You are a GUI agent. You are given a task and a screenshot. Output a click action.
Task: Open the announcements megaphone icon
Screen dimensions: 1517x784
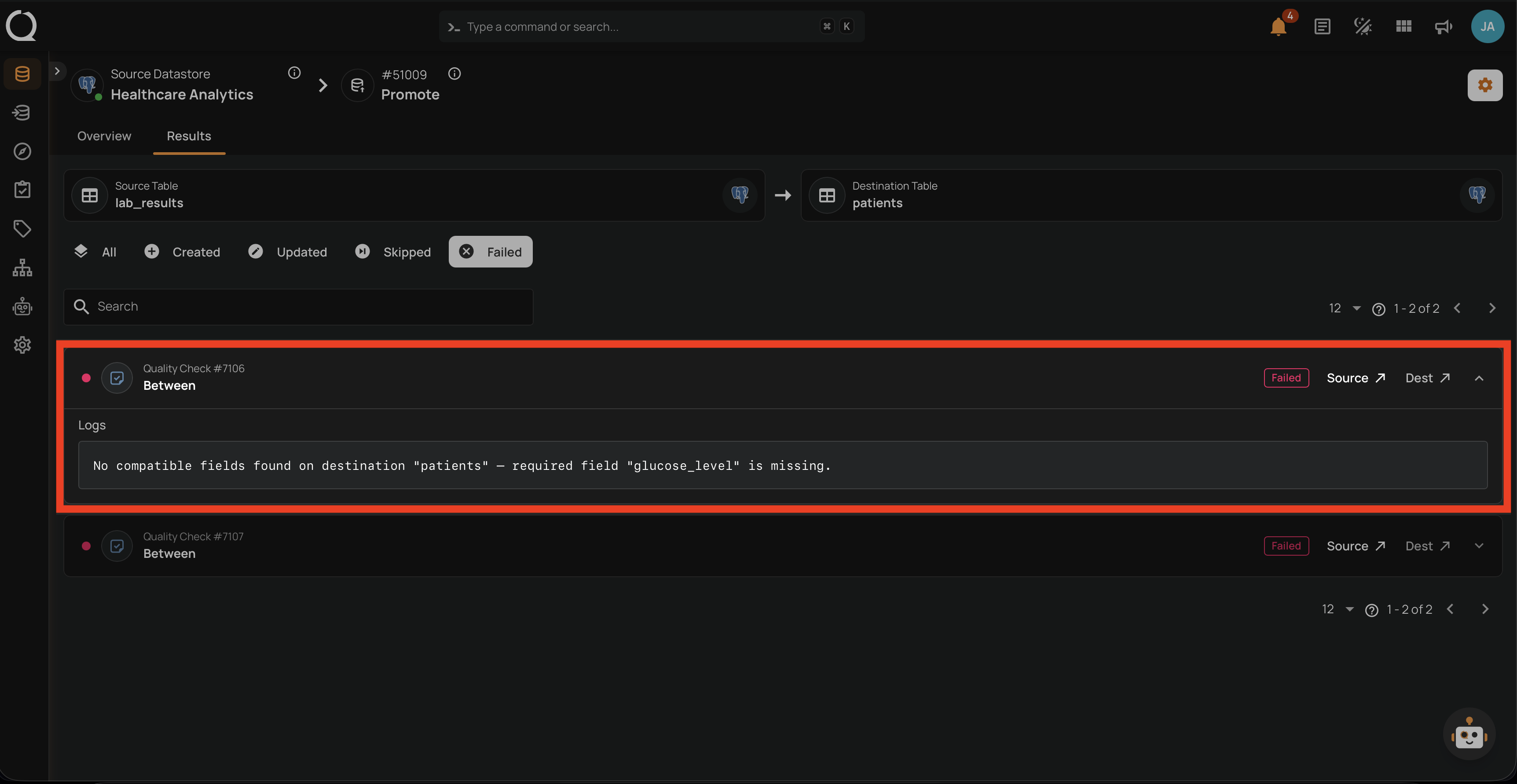pos(1444,26)
